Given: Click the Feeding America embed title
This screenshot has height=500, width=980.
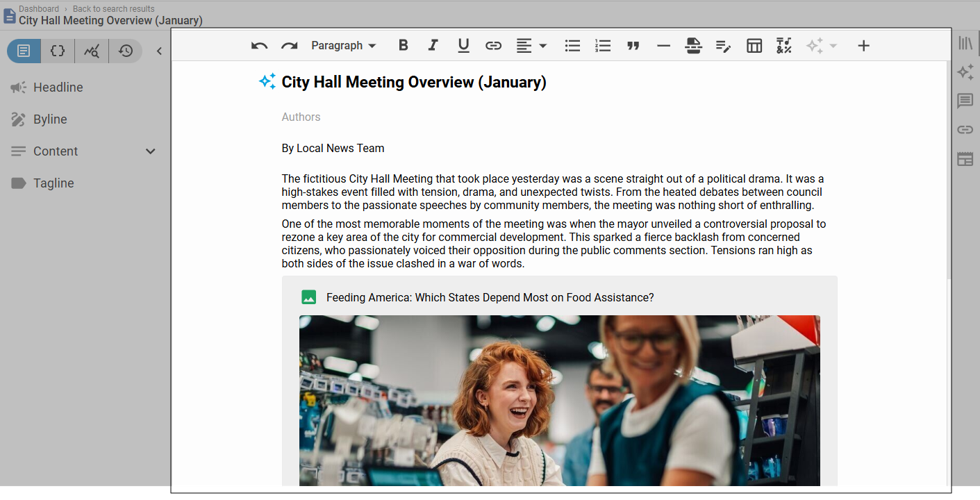Looking at the screenshot, I should tap(490, 298).
